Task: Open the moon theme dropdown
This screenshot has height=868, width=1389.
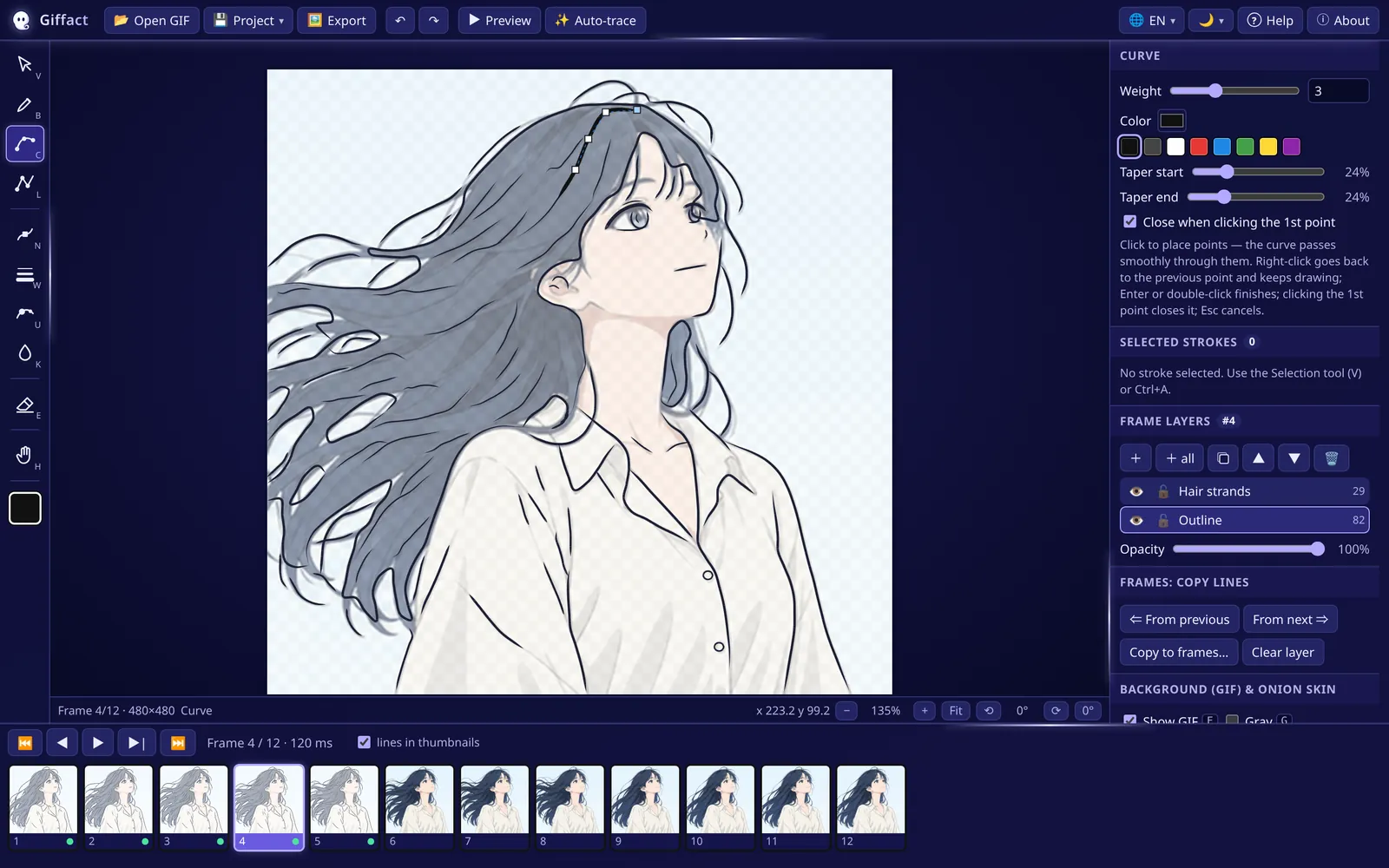Action: coord(1211,20)
